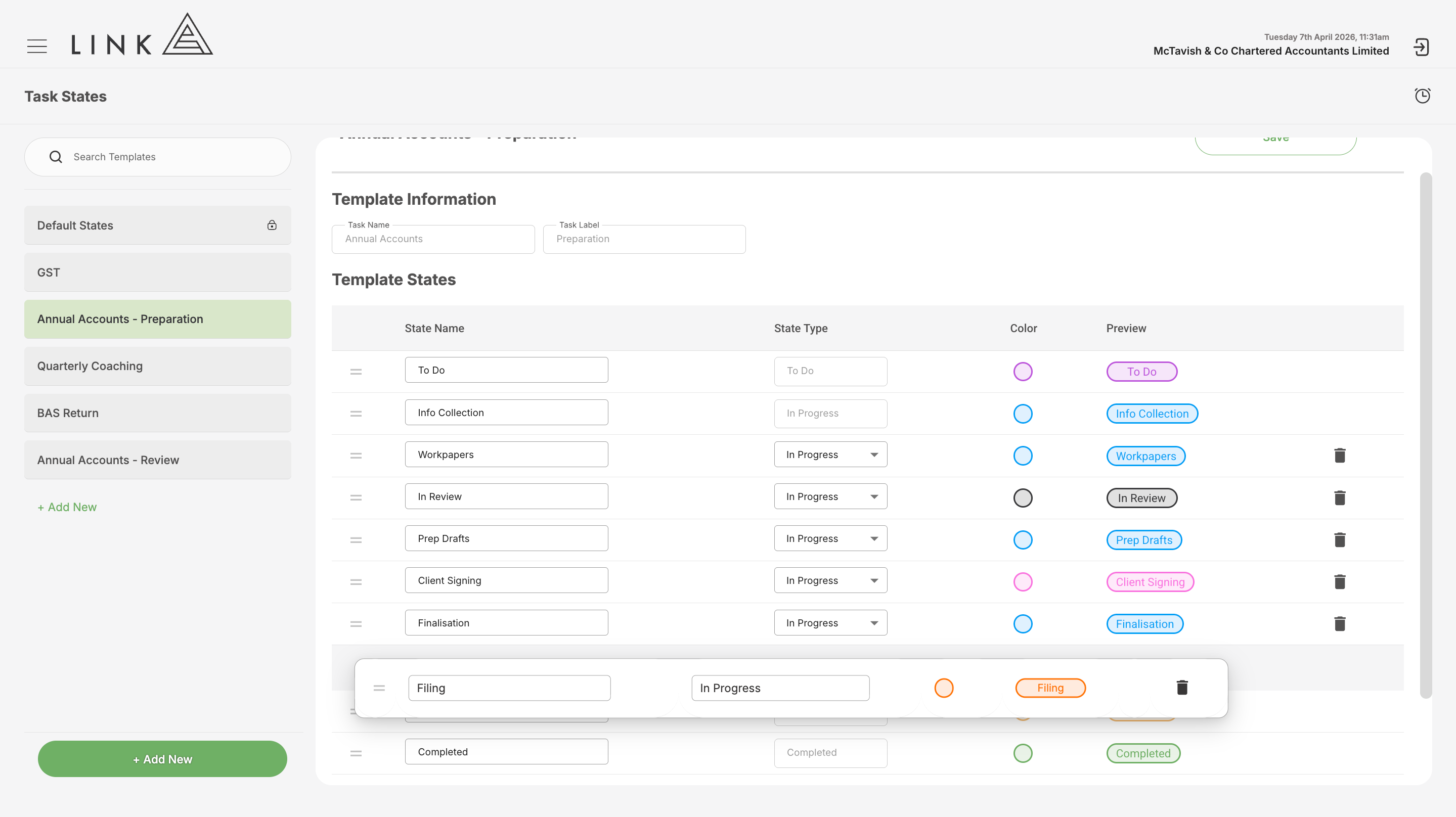Pick the Completed green color swatch
Viewport: 1456px width, 817px height.
click(1023, 753)
